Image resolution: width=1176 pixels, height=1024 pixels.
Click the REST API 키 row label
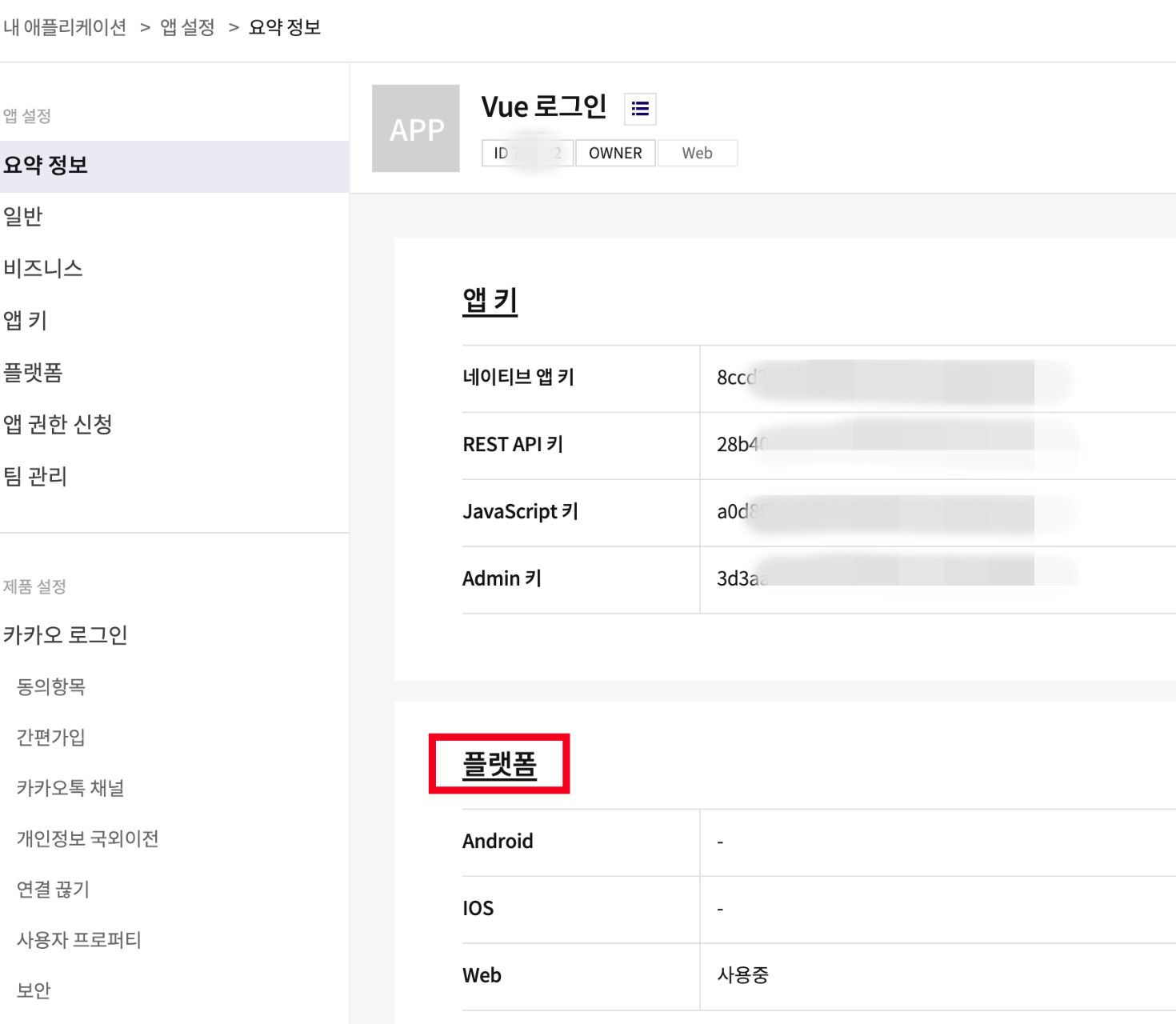[513, 444]
